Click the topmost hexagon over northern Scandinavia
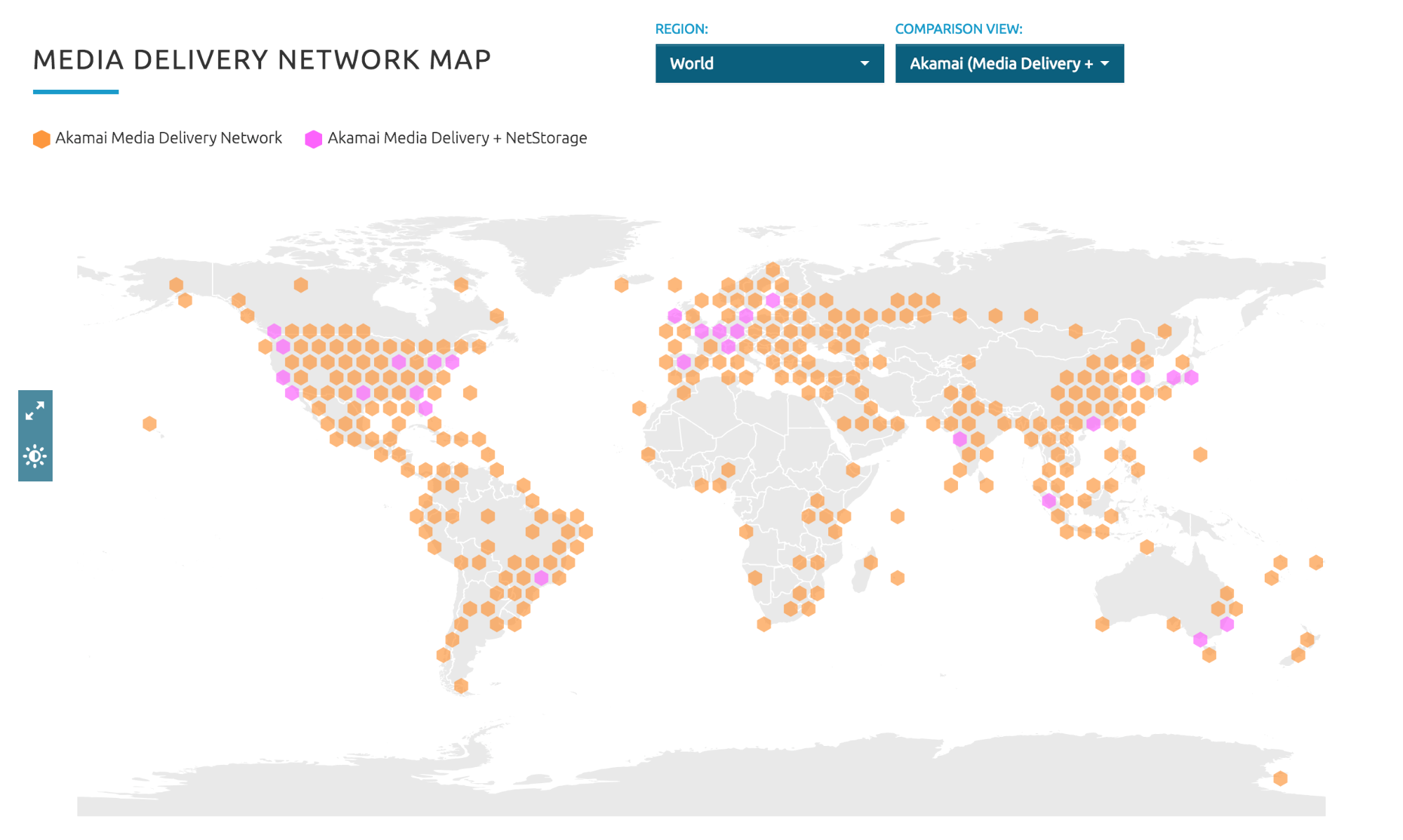The width and height of the screenshot is (1403, 840). [x=773, y=269]
